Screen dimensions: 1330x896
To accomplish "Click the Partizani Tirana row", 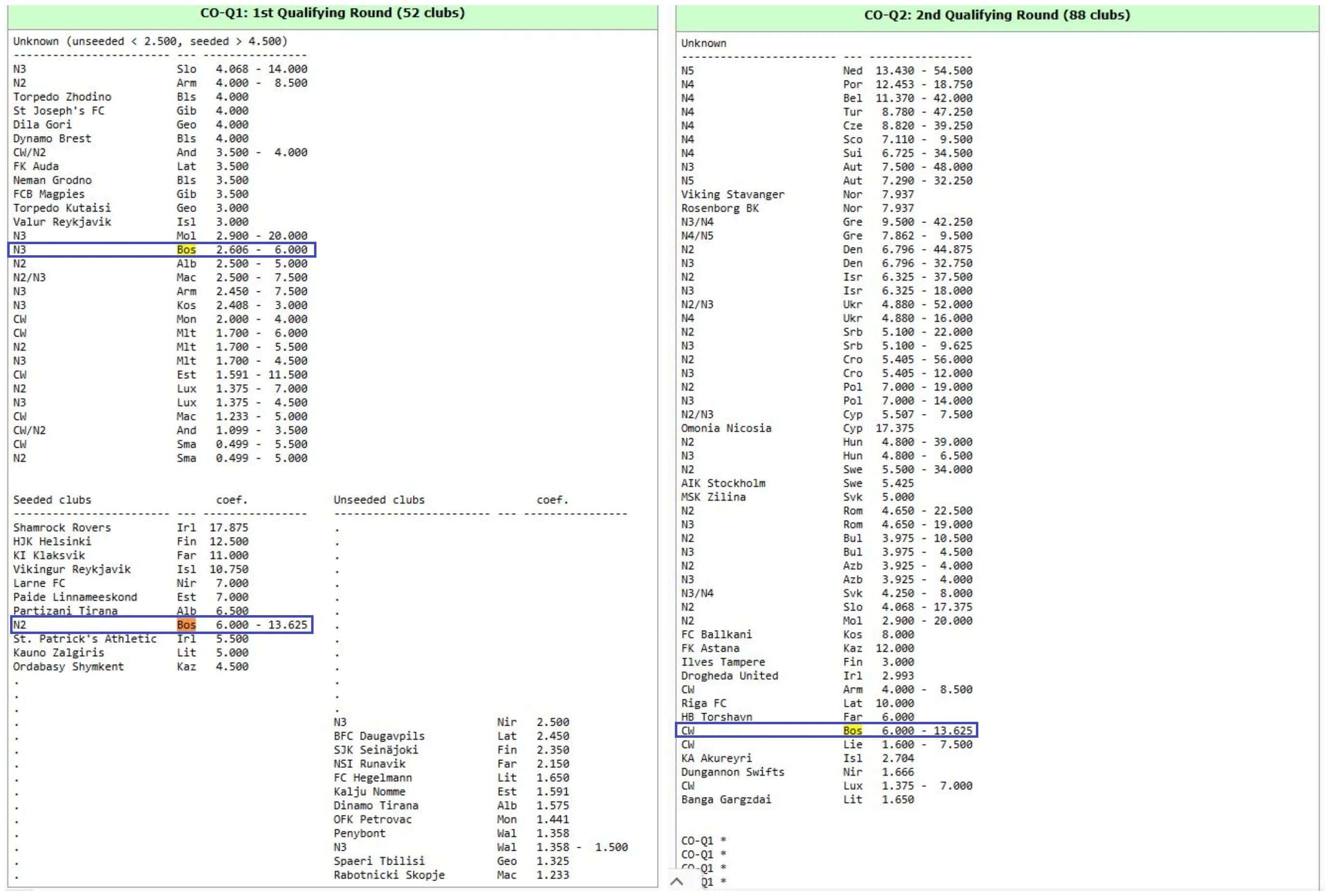I will click(x=131, y=610).
